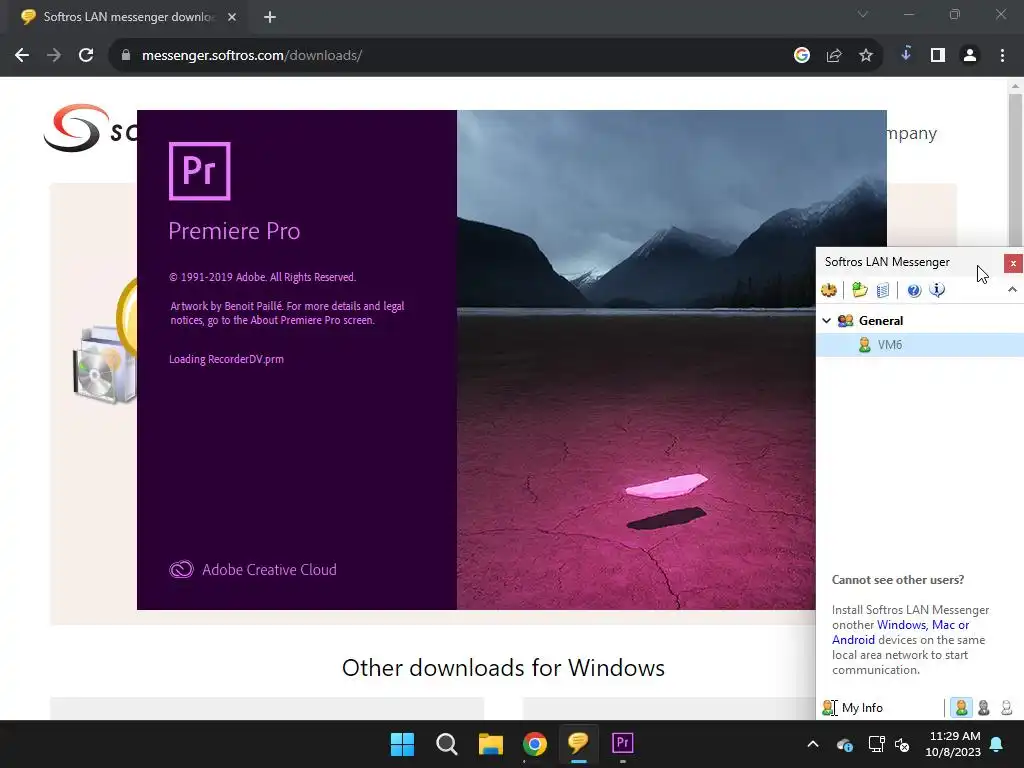This screenshot has height=768, width=1024.
Task: Open Chrome profile menu
Action: pyautogui.click(x=970, y=56)
